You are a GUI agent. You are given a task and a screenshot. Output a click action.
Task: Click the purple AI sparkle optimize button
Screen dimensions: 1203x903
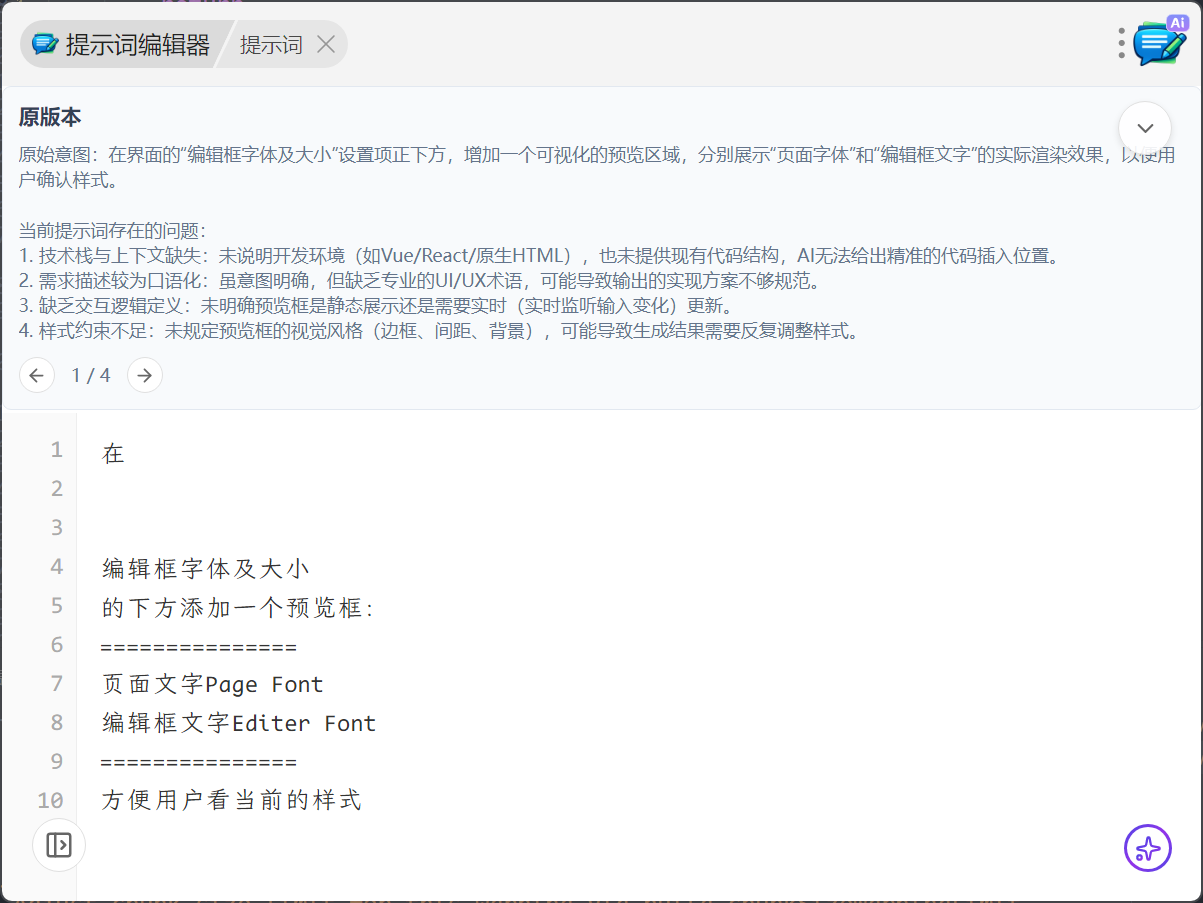tap(1147, 848)
